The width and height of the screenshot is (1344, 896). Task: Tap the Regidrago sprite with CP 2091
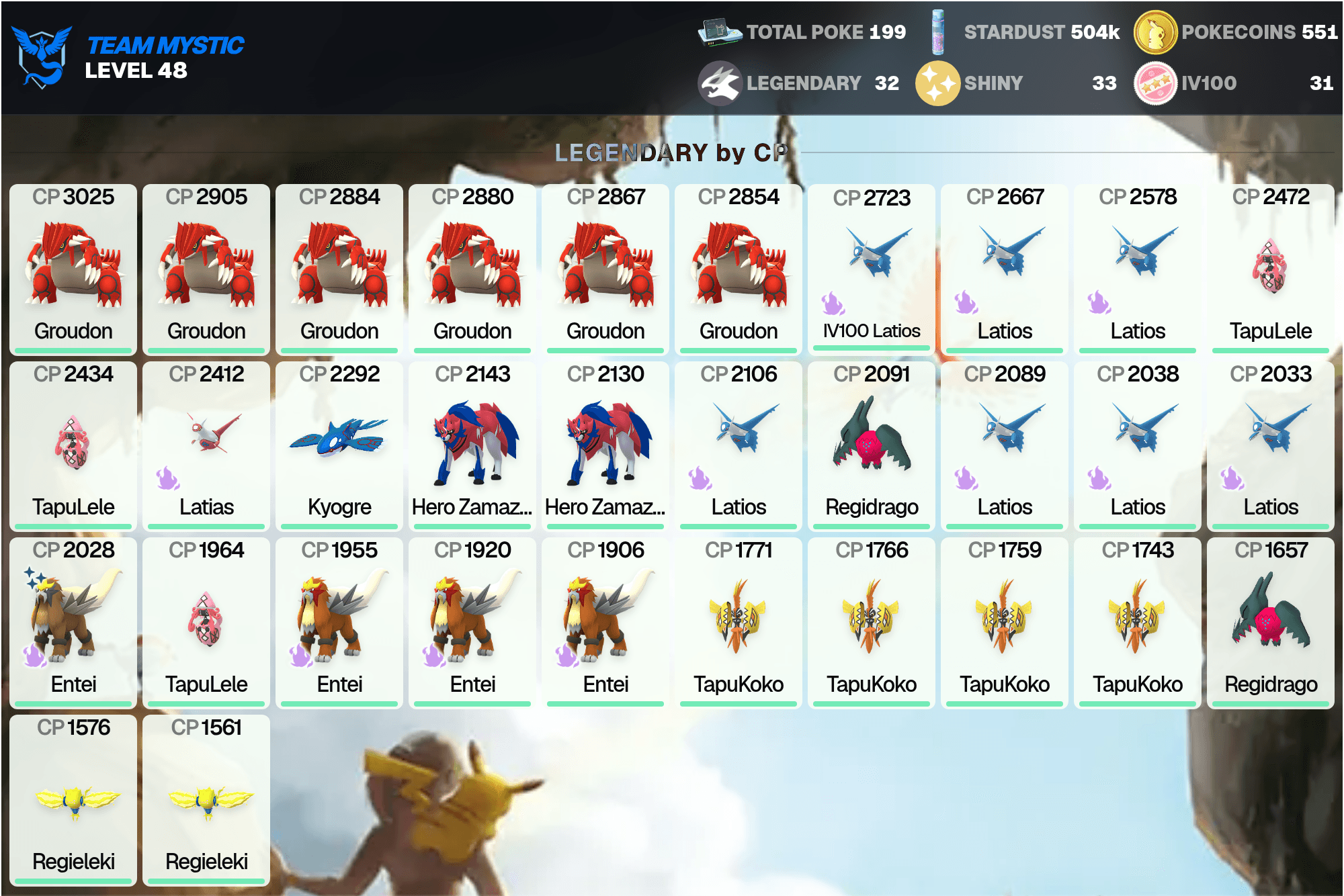click(872, 433)
